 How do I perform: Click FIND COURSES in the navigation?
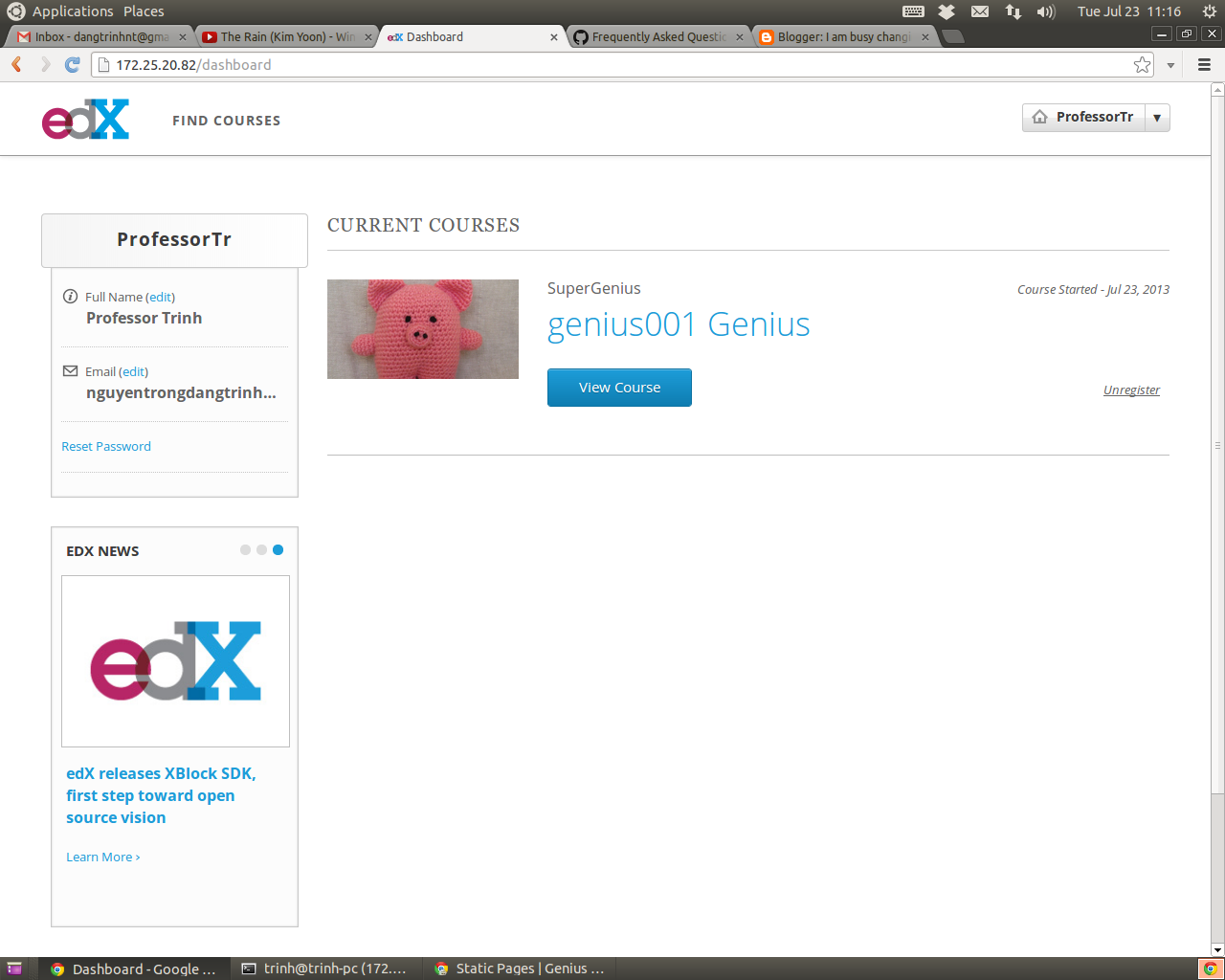226,121
